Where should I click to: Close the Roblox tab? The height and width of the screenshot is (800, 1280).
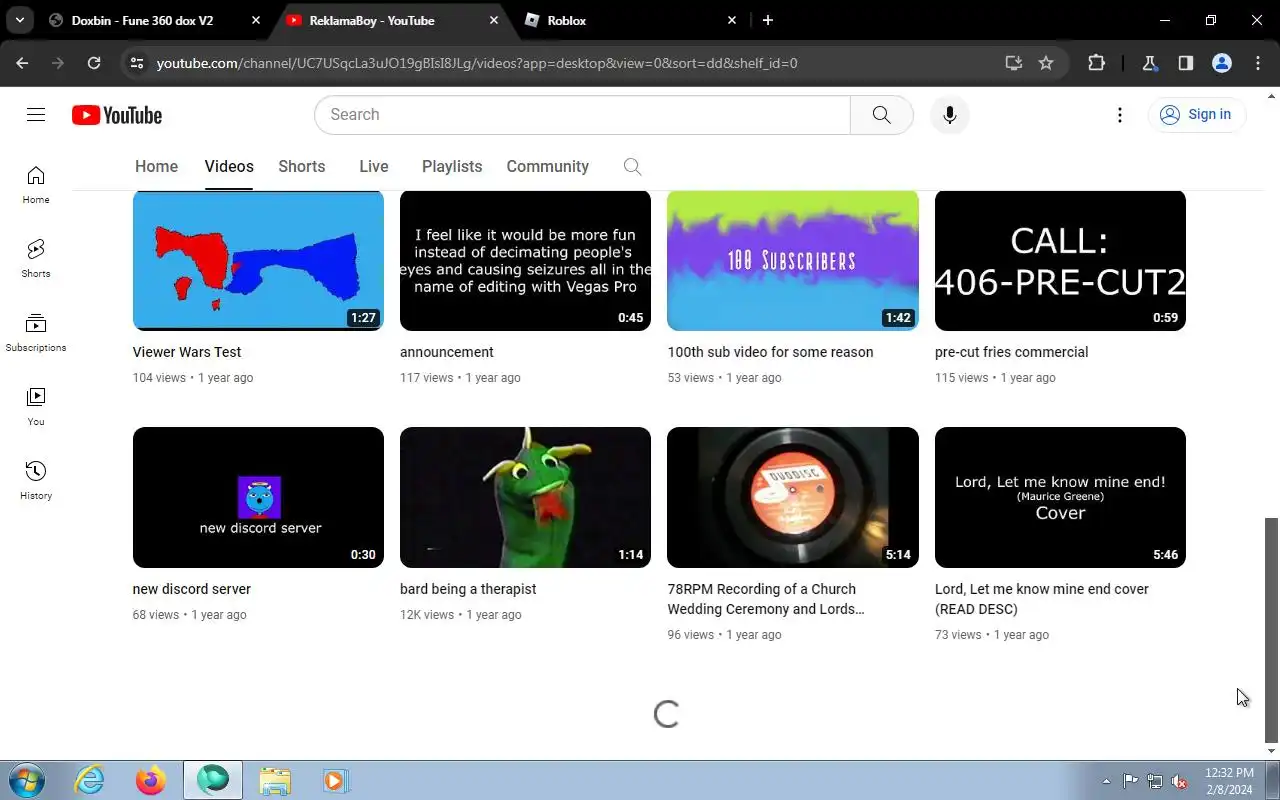point(732,20)
